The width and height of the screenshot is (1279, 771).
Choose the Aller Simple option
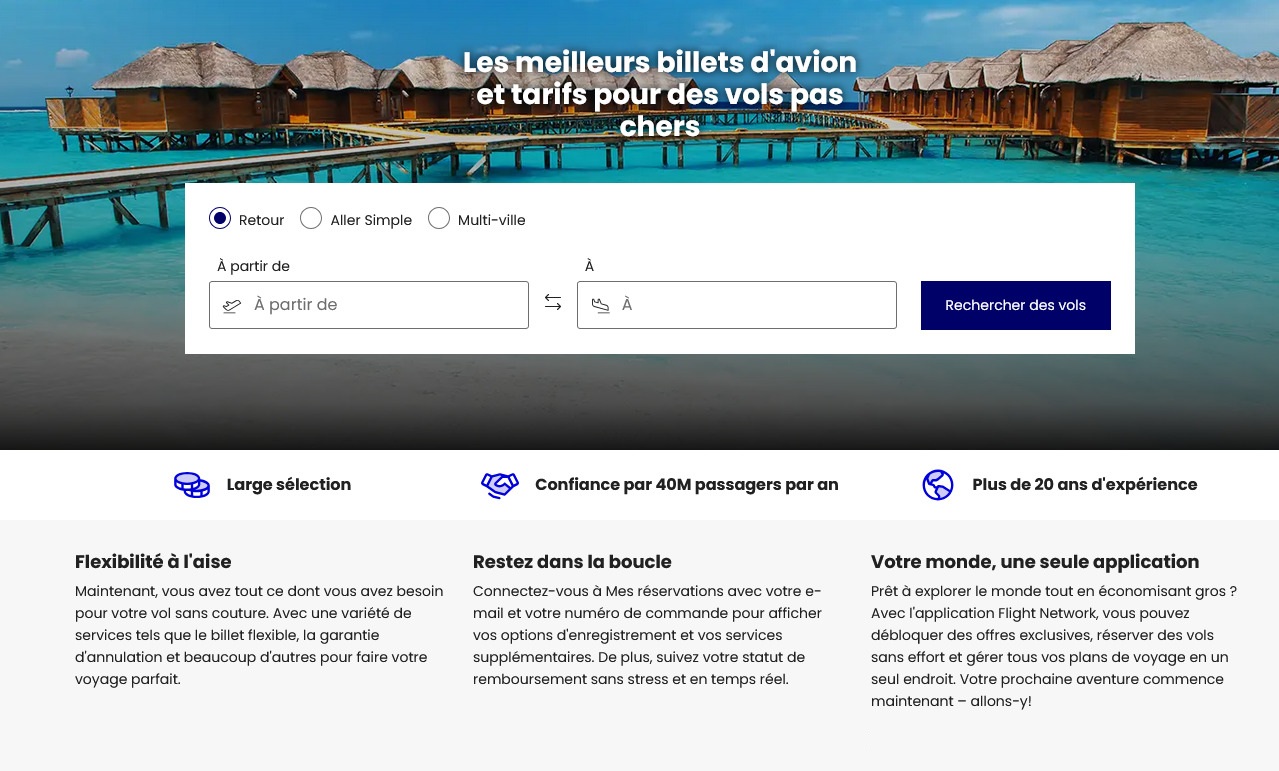[311, 218]
